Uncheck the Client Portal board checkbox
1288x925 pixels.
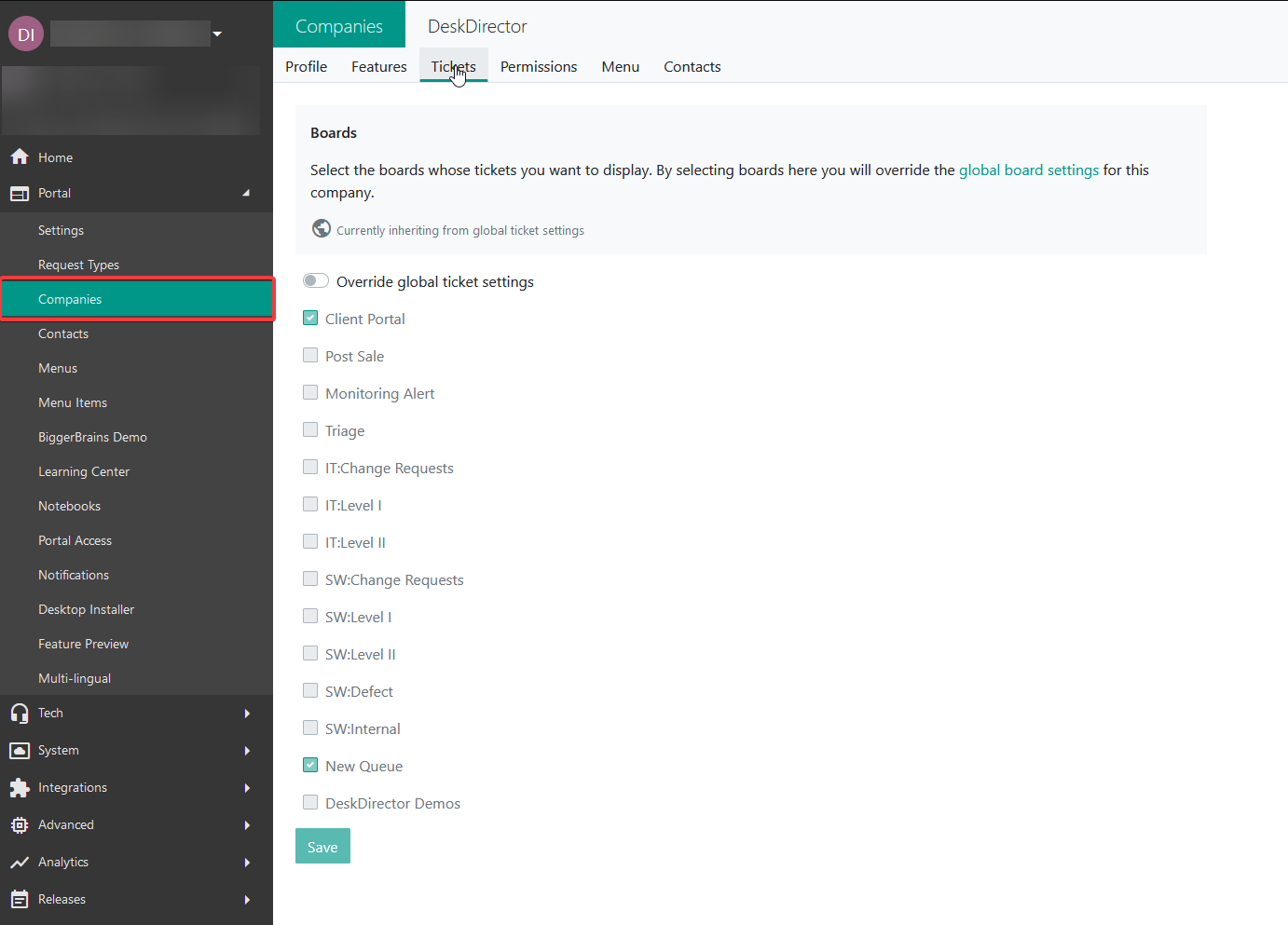pyautogui.click(x=310, y=318)
